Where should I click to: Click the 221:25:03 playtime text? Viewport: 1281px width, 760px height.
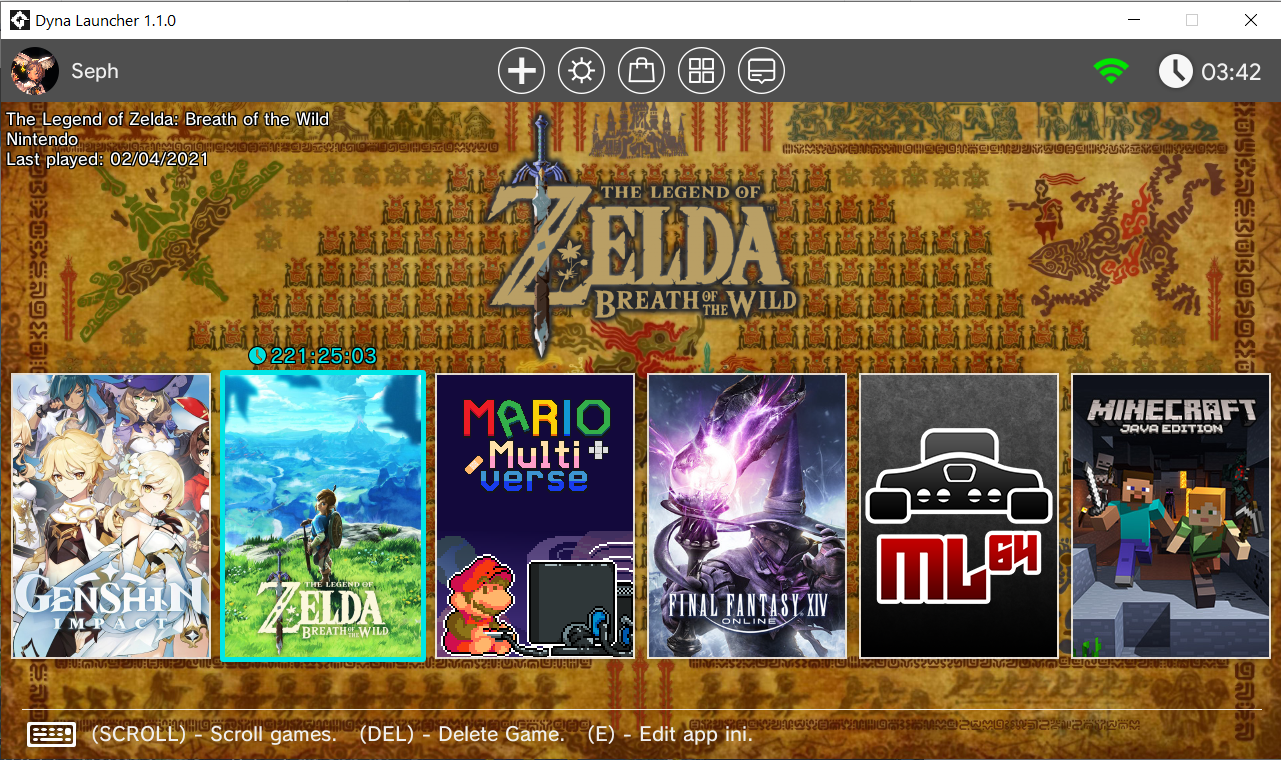pyautogui.click(x=323, y=355)
